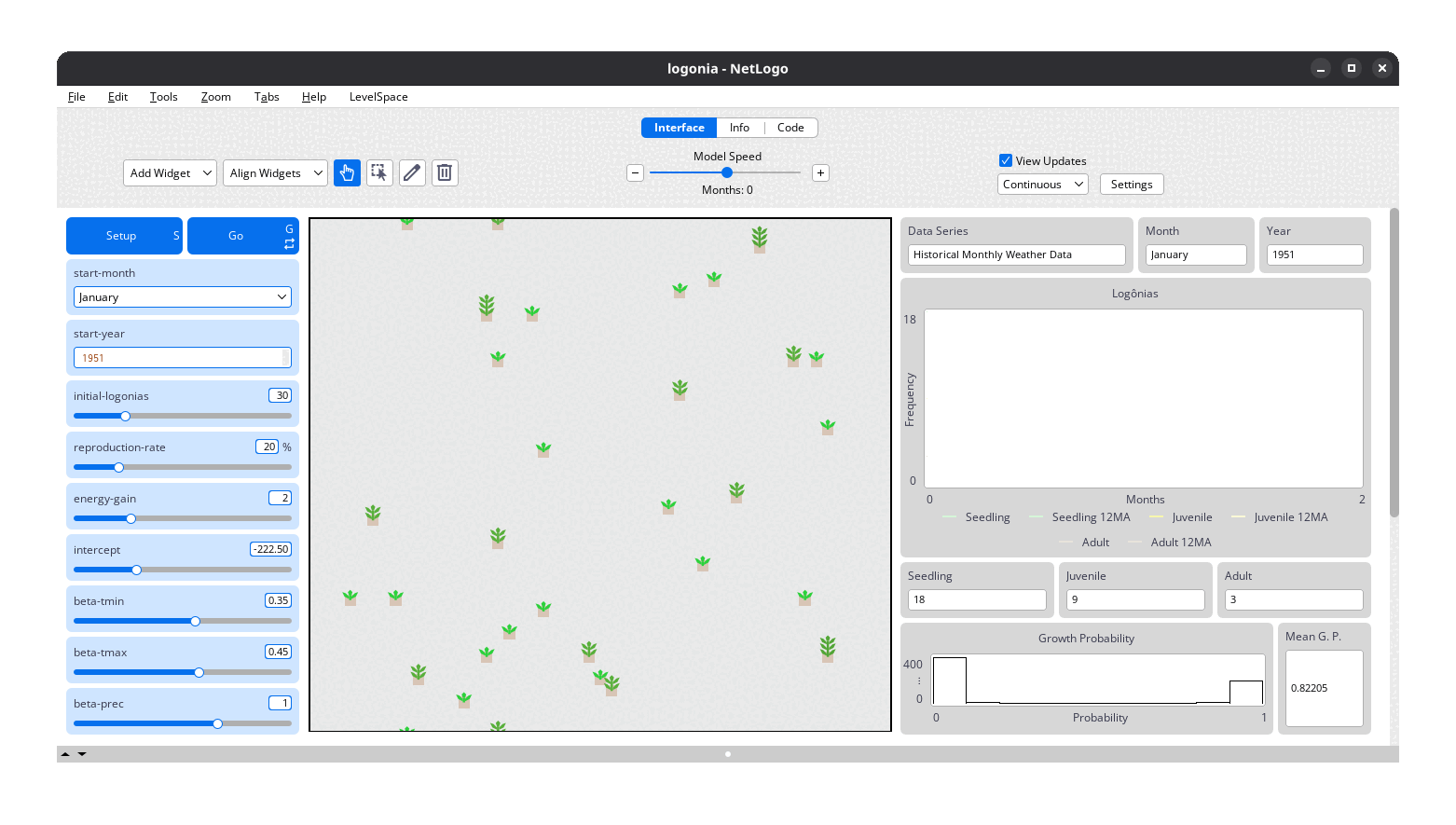Click the delete trash can icon
This screenshot has height=825, width=1456.
tap(445, 172)
